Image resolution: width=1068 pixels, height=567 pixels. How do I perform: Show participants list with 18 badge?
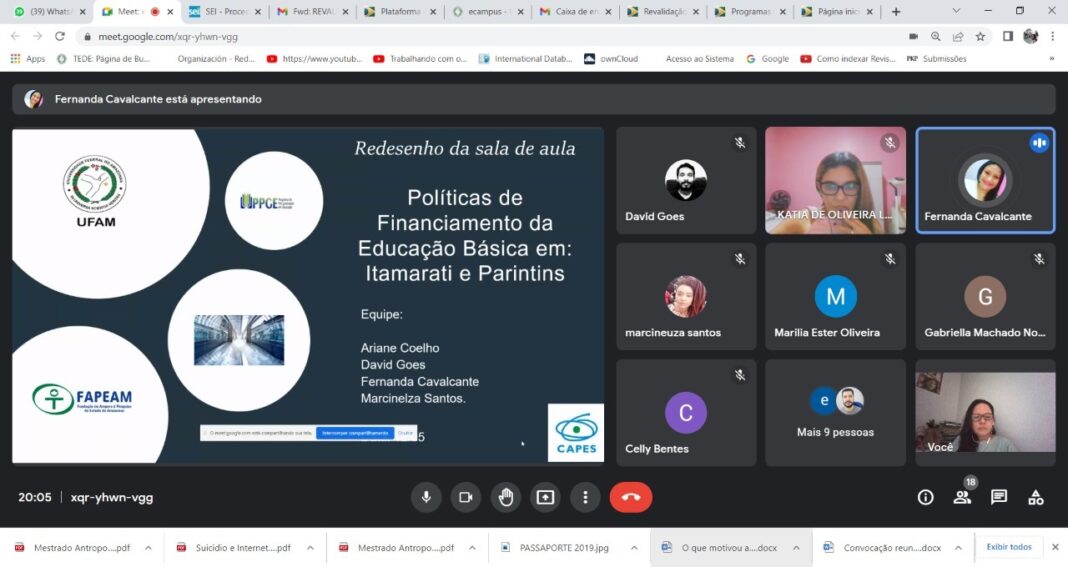[x=962, y=497]
